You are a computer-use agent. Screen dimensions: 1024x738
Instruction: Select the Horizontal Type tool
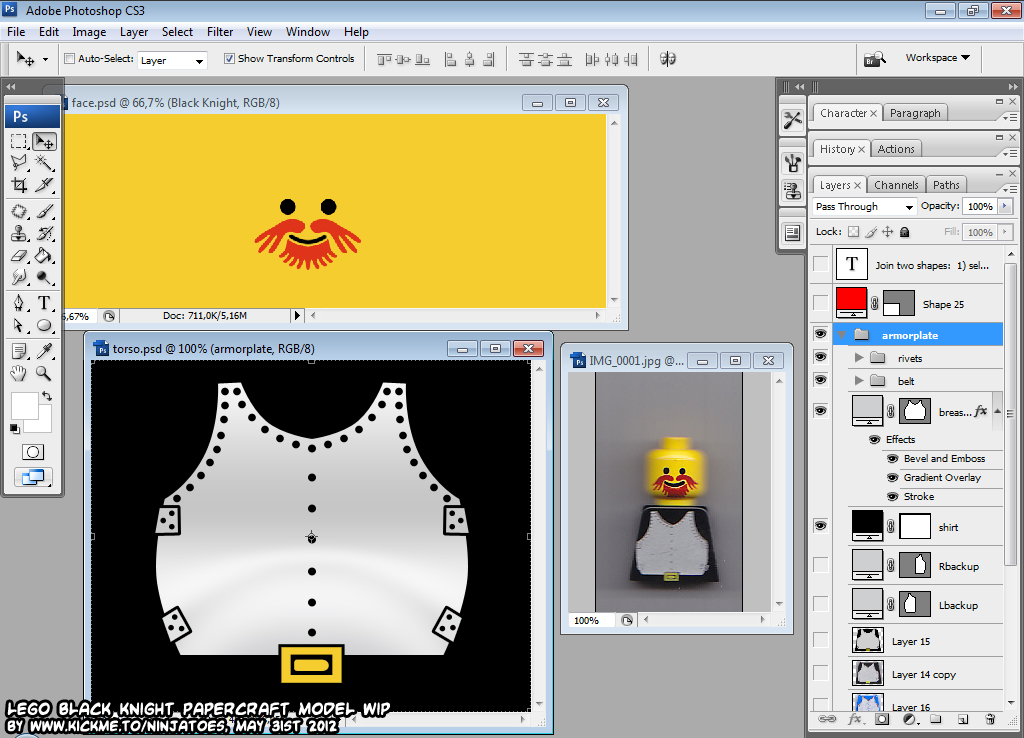coord(44,303)
